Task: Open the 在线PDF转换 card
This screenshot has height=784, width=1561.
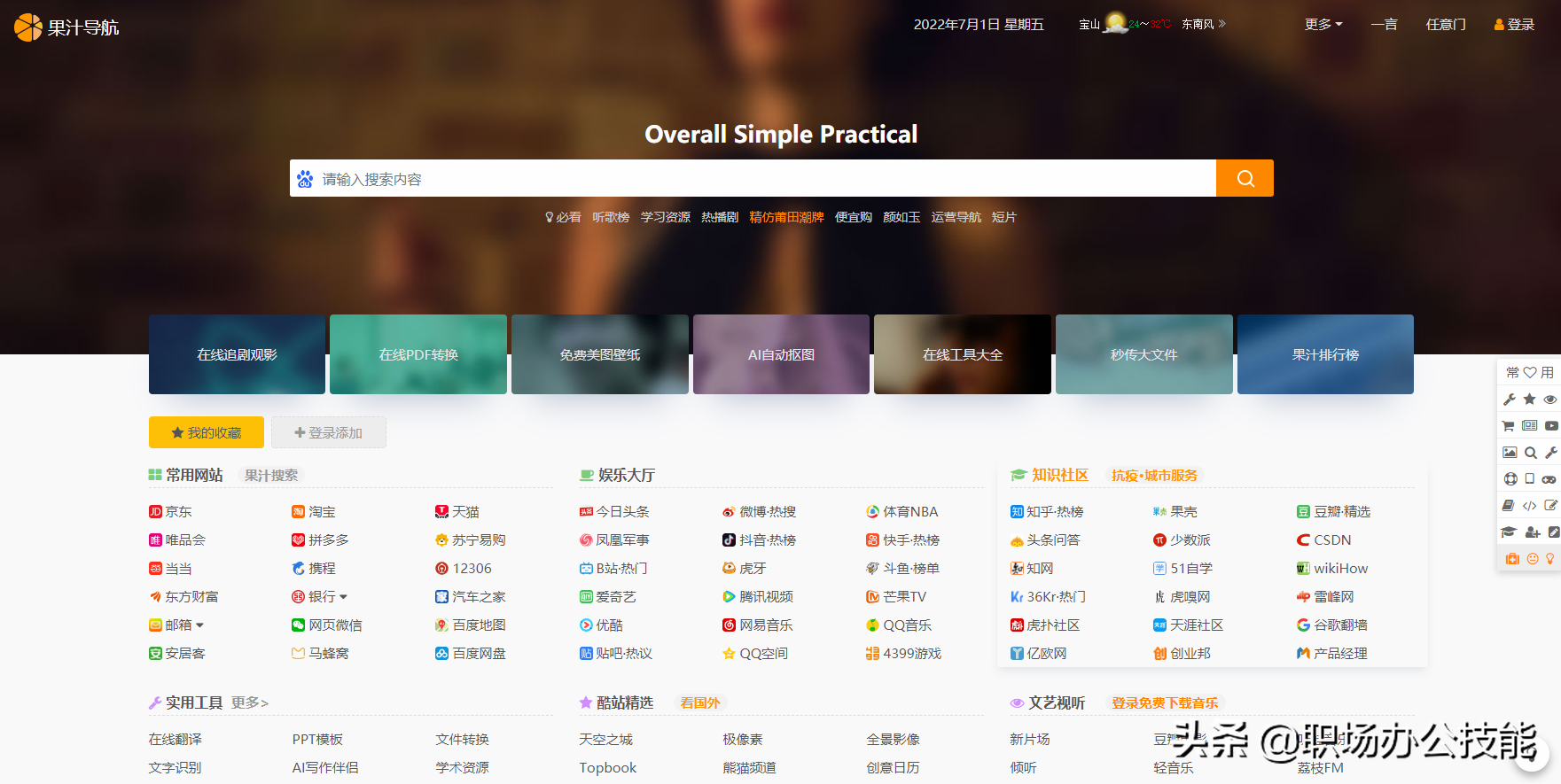Action: 418,354
